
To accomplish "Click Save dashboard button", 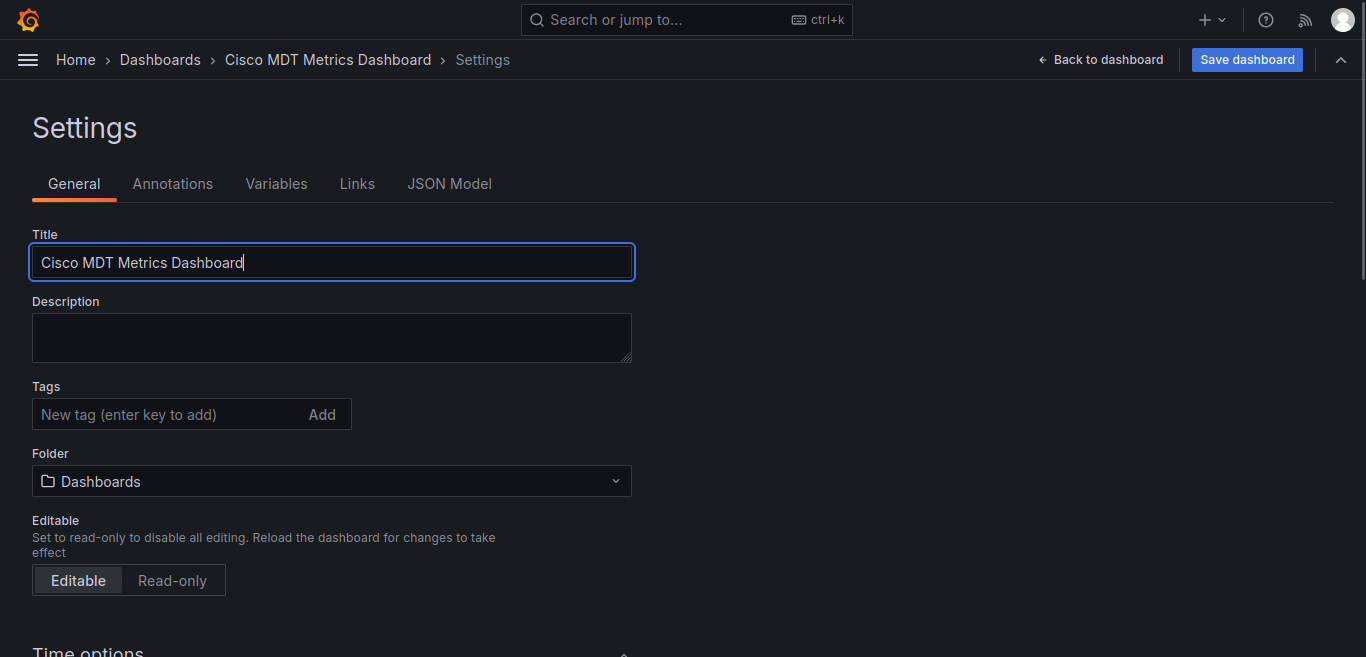I will [1247, 60].
